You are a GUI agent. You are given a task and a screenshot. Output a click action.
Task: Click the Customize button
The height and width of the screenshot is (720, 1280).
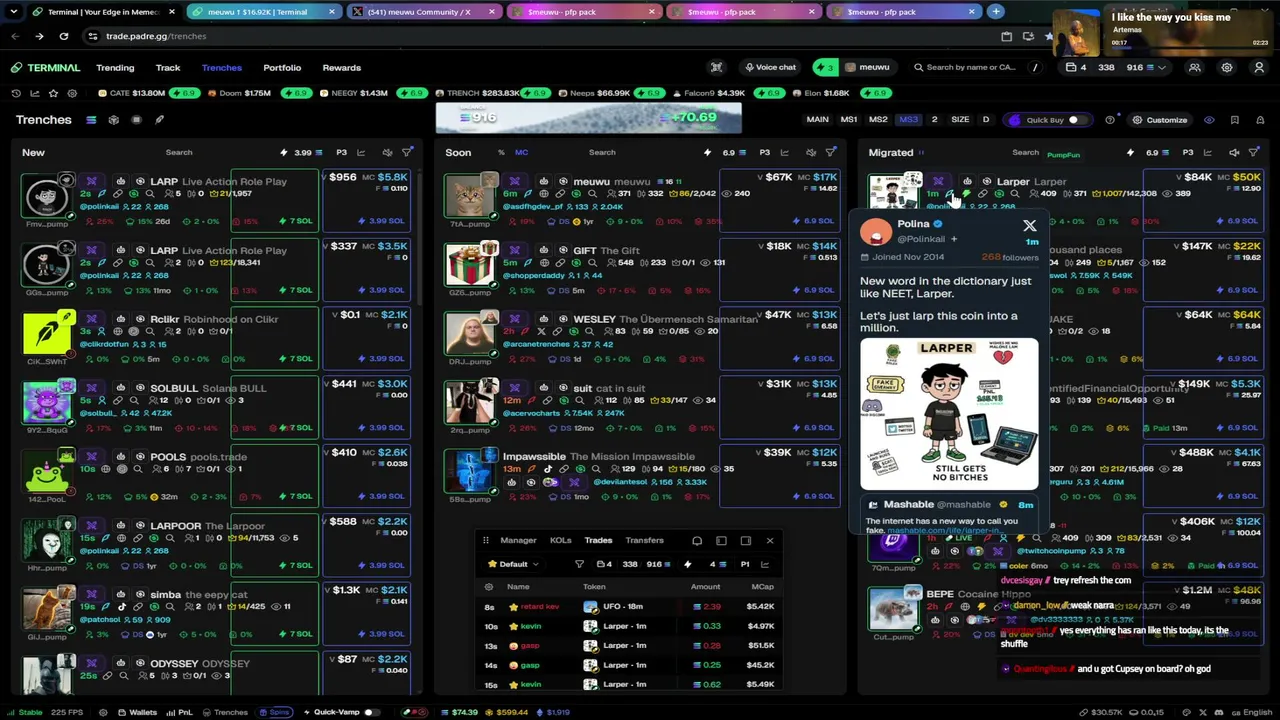(1159, 120)
